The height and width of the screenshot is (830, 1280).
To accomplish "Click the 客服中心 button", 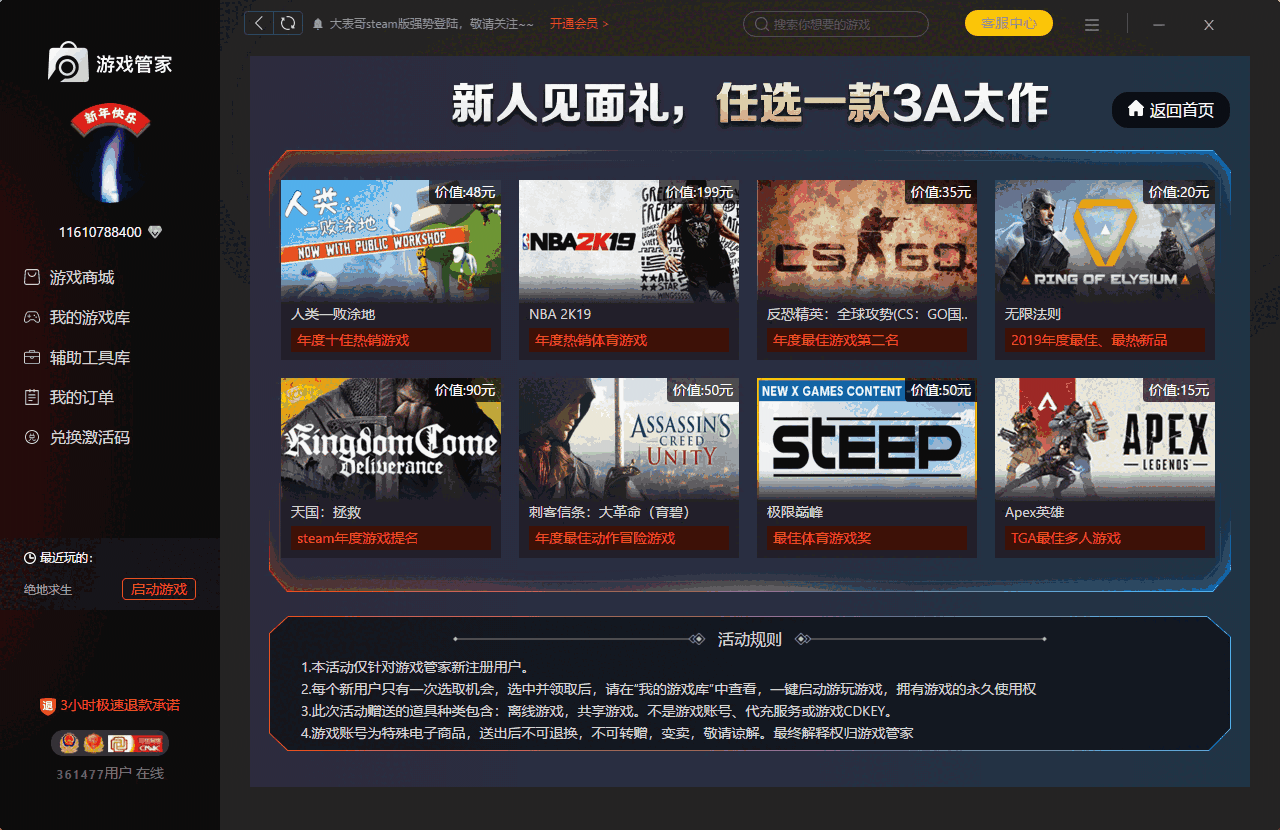I will click(1008, 21).
